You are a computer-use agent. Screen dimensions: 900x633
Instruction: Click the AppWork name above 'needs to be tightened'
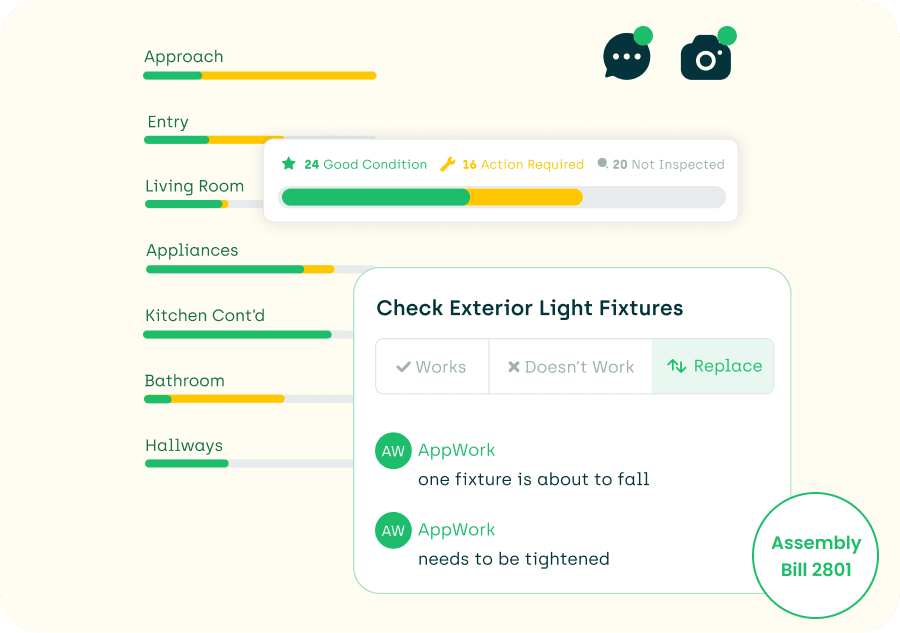coord(456,530)
